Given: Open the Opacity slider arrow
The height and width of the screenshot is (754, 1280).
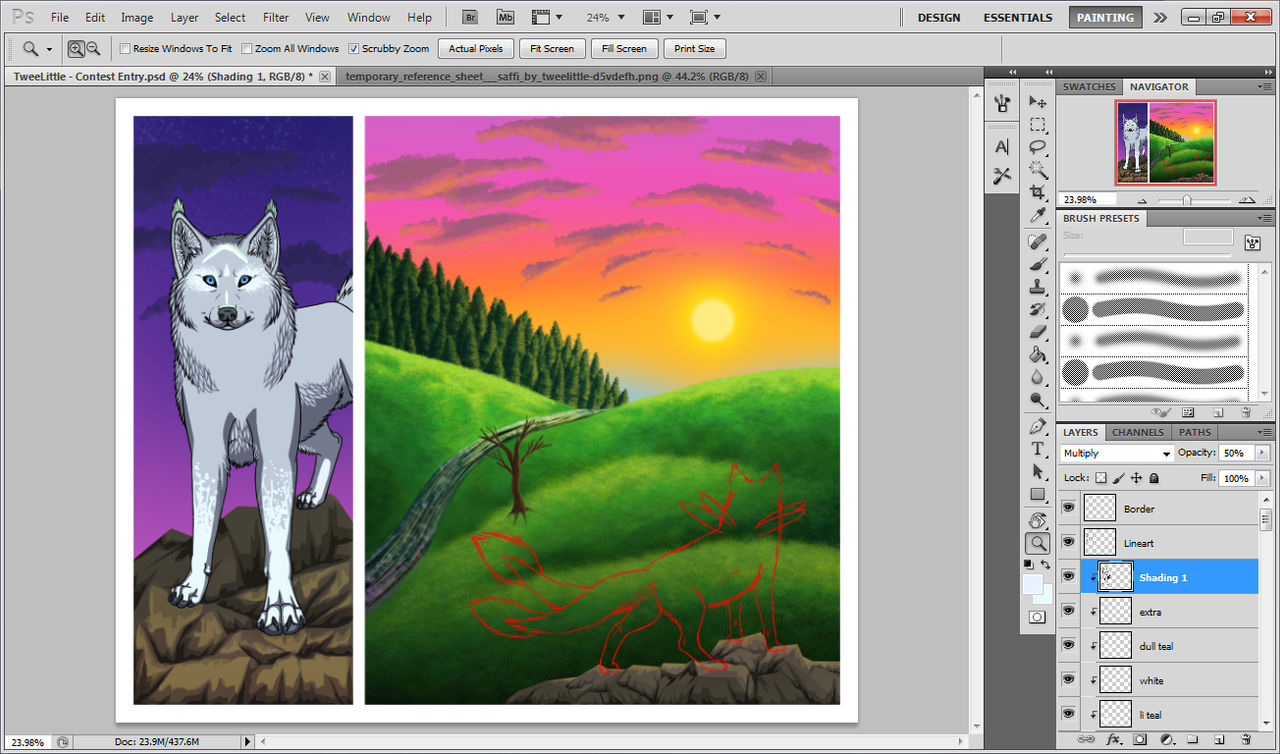Looking at the screenshot, I should 1262,453.
